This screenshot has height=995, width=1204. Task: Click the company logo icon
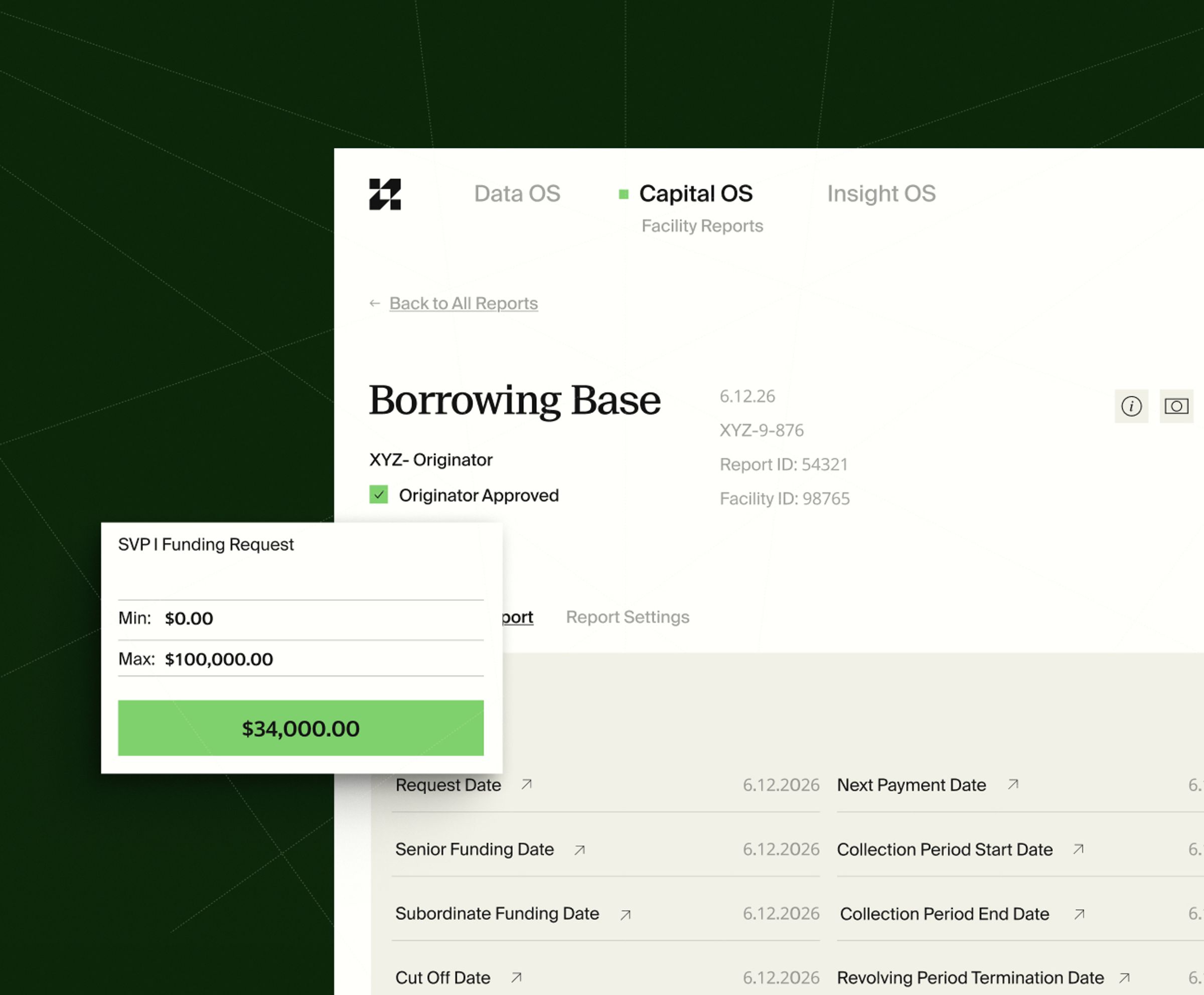tap(384, 194)
